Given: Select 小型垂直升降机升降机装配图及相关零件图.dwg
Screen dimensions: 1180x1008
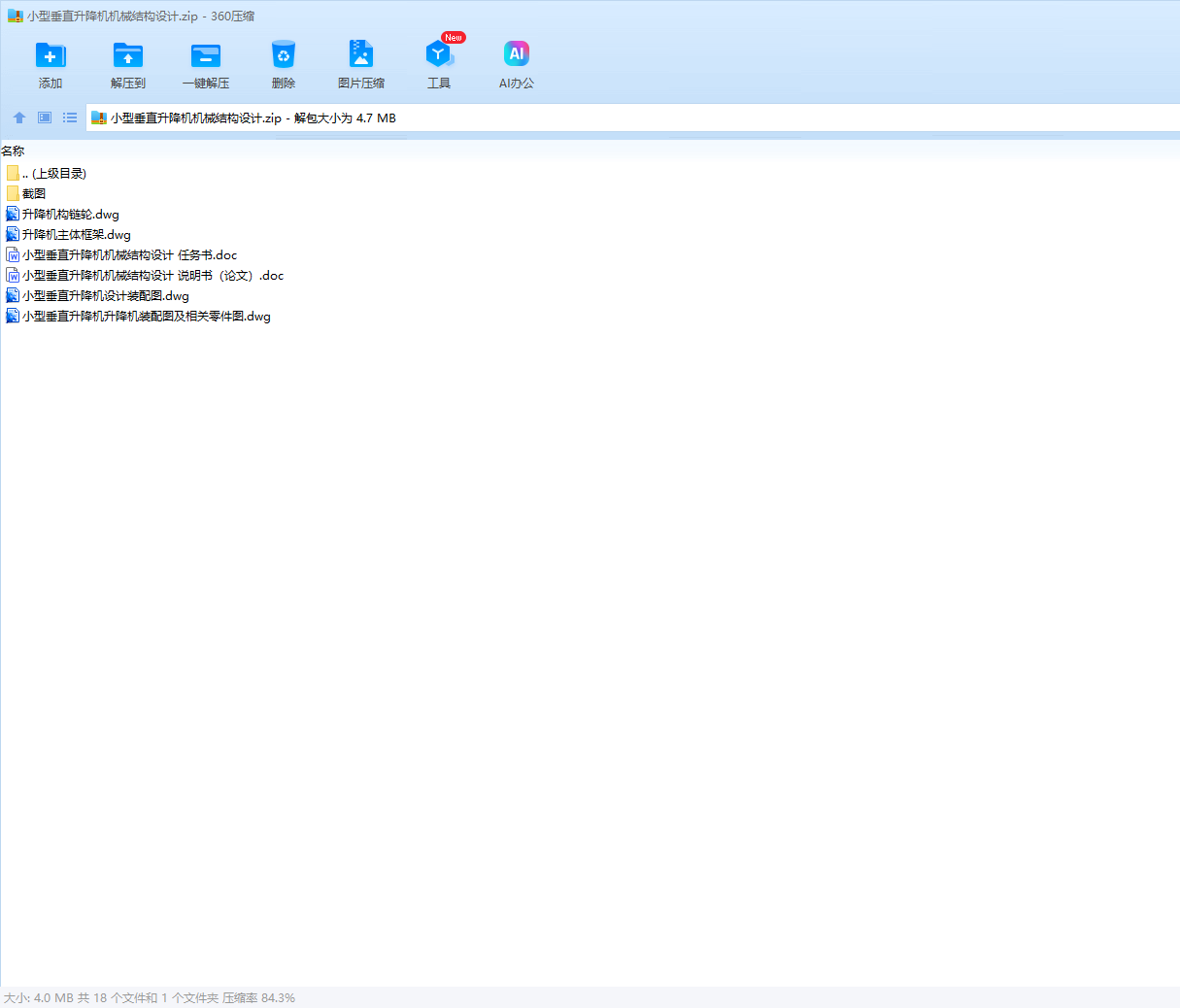Looking at the screenshot, I should 147,317.
